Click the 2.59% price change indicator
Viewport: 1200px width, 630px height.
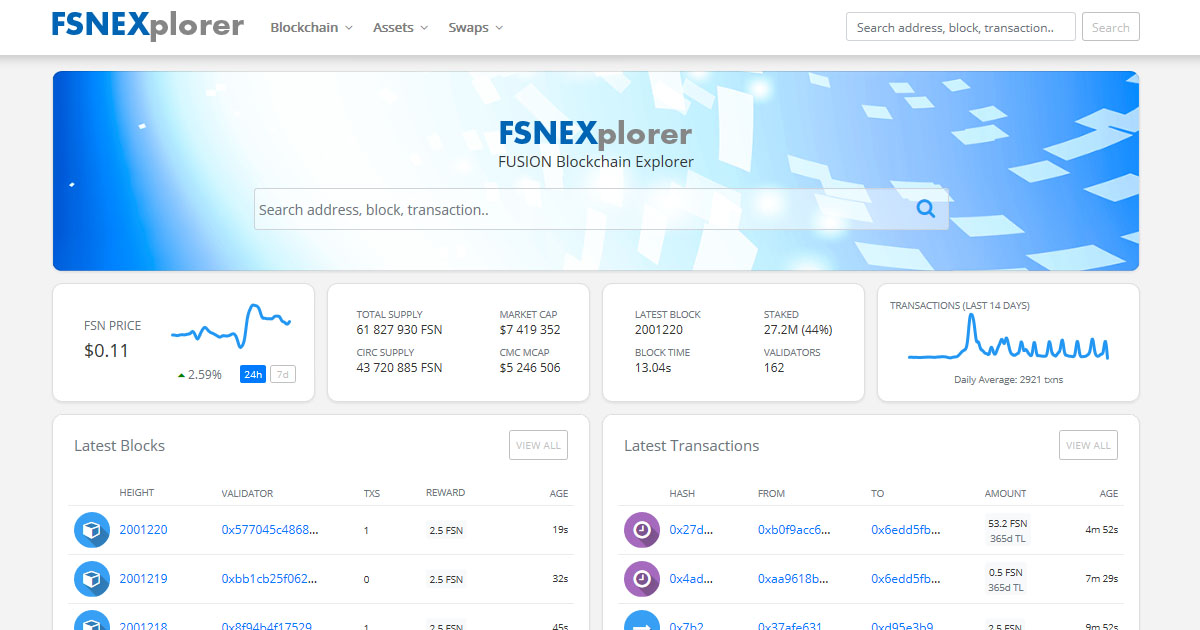point(200,375)
